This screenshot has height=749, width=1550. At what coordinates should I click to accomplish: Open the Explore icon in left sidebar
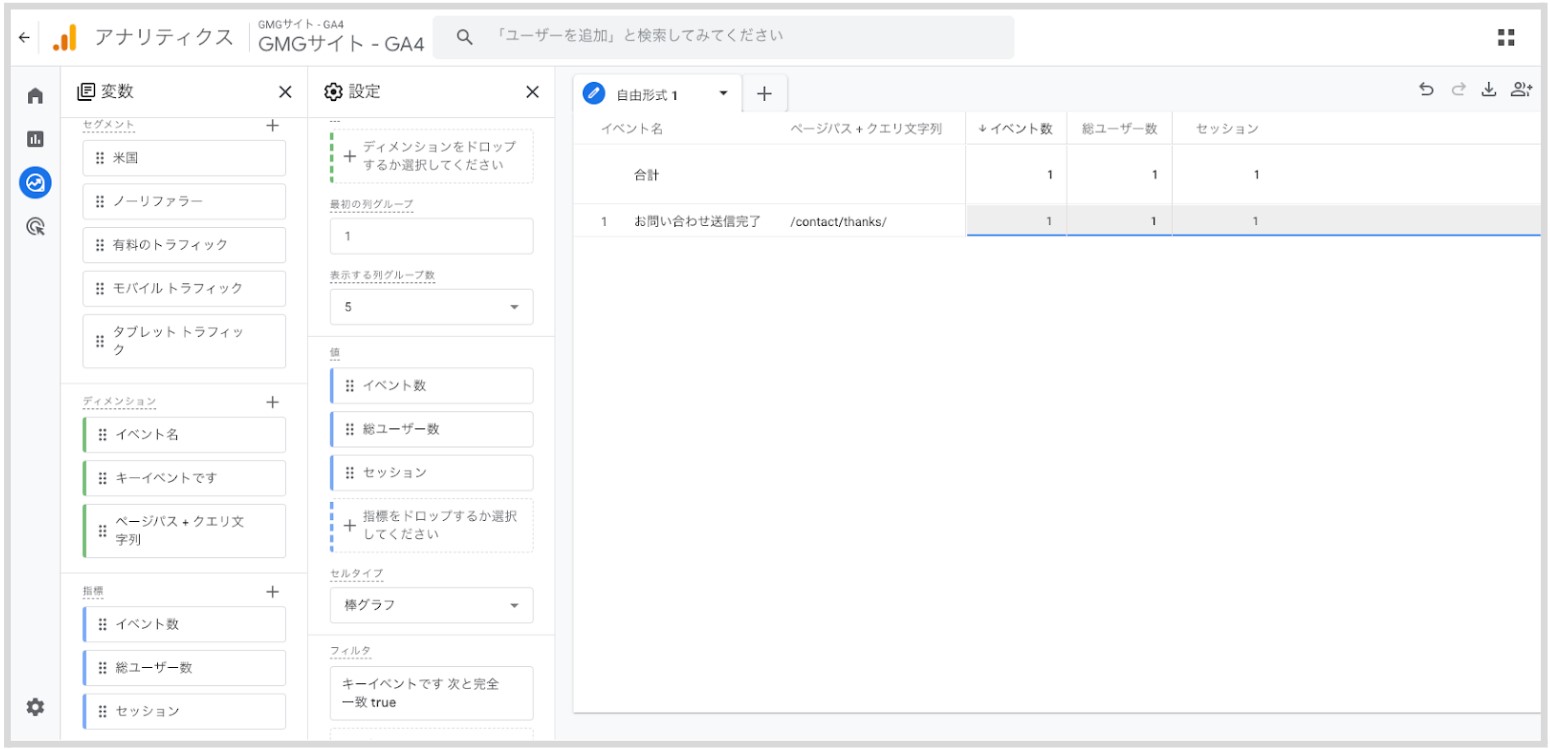[35, 183]
